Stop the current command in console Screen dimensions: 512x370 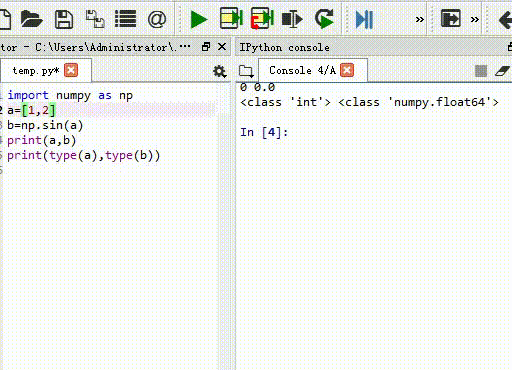coord(481,71)
